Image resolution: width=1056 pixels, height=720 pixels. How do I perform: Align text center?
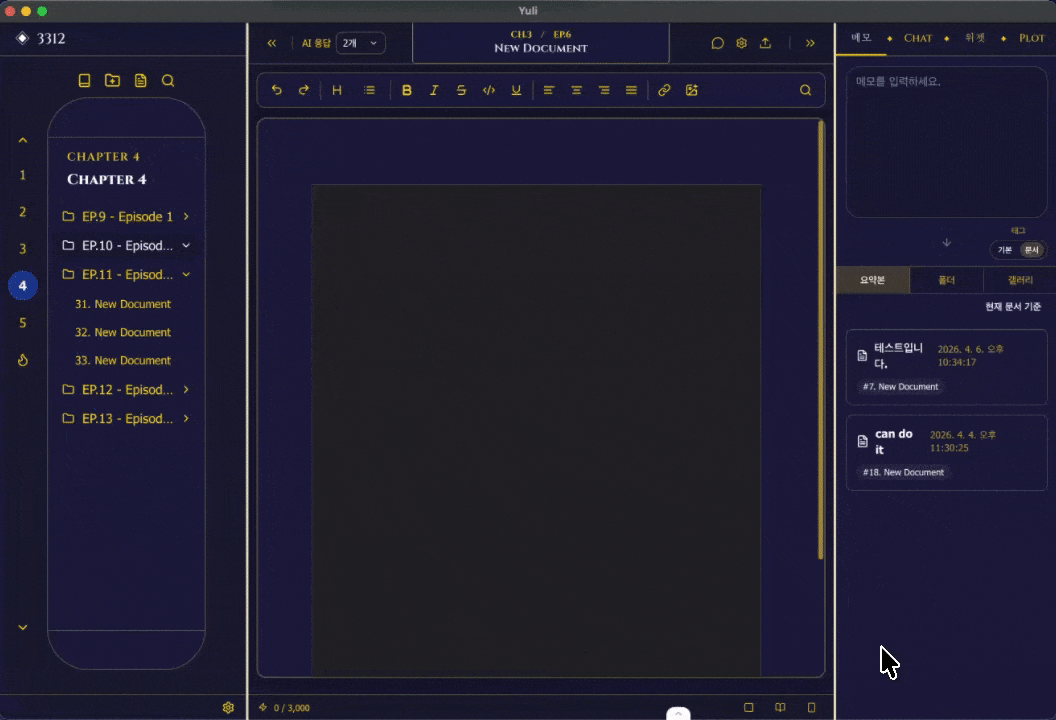[x=576, y=90]
